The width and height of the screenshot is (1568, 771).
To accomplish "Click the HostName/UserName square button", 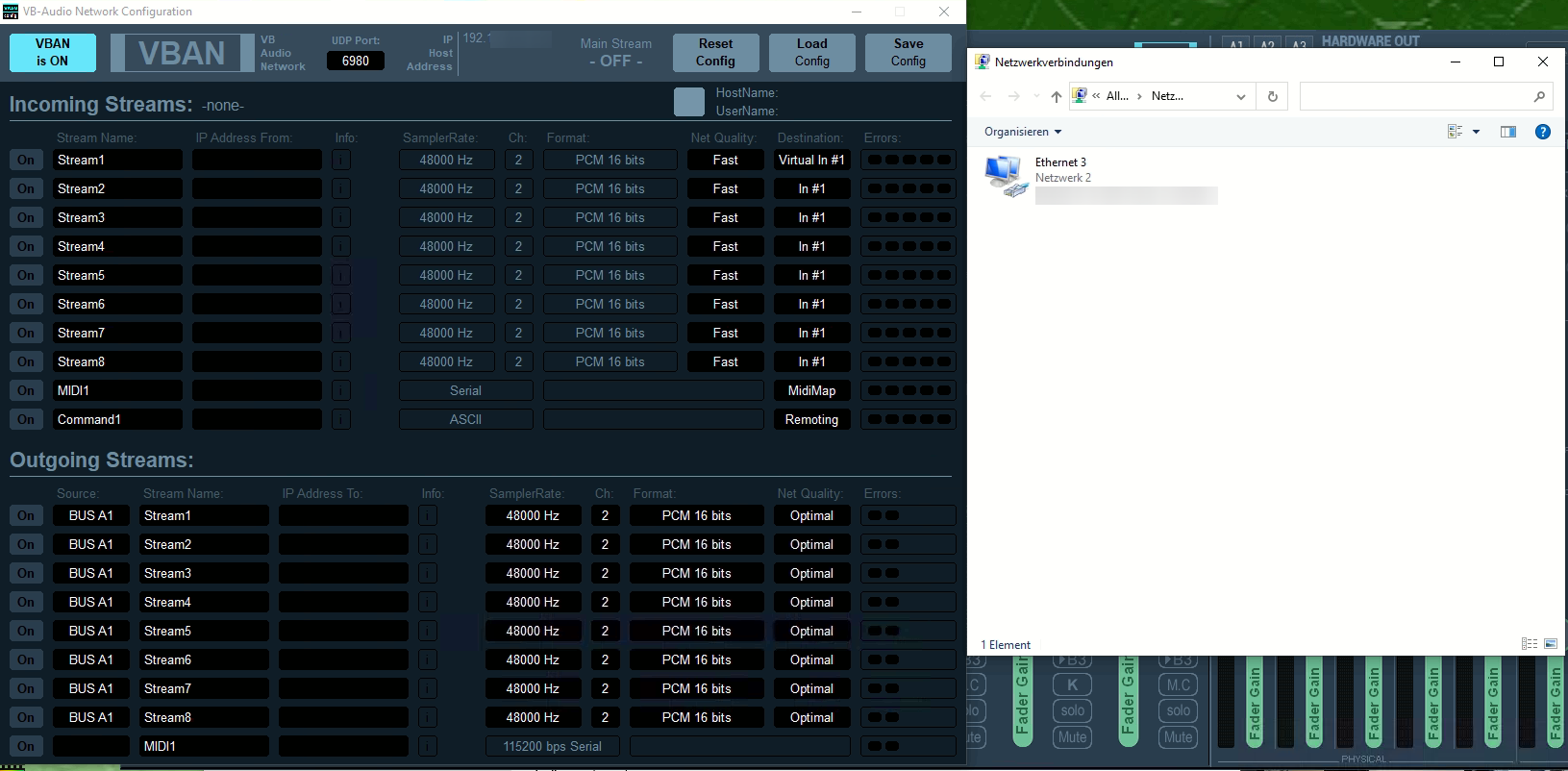I will (x=689, y=102).
